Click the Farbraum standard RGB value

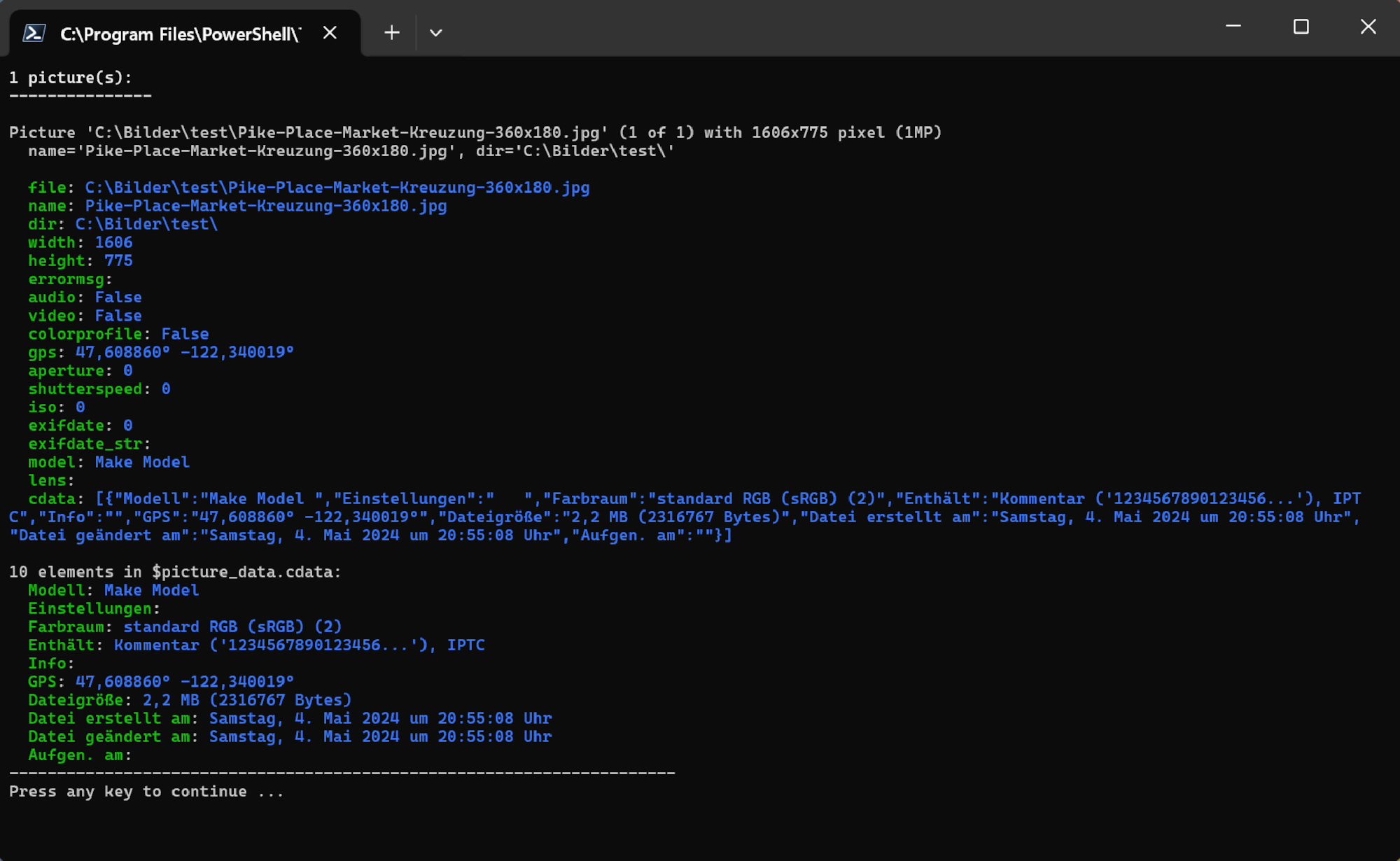(232, 626)
